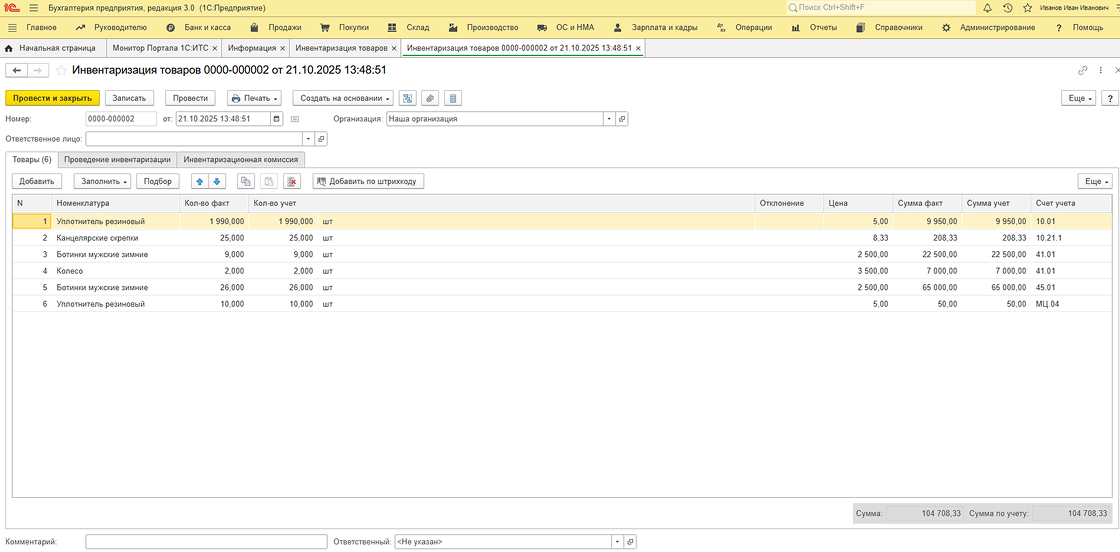
Task: Open the Печать dropdown menu
Action: [x=254, y=98]
